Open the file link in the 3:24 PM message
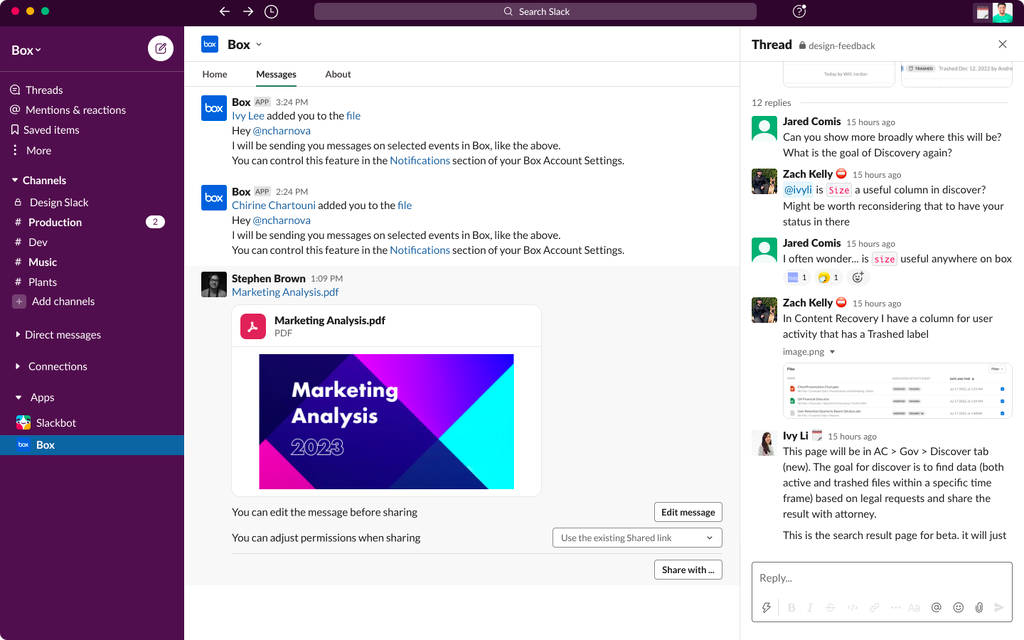This screenshot has height=640, width=1024. click(x=353, y=116)
